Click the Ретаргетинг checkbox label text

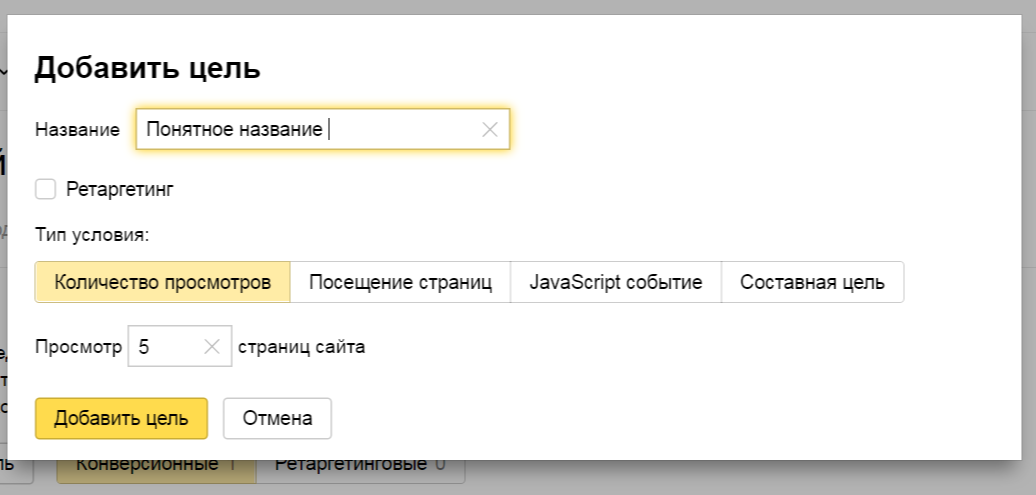(119, 189)
